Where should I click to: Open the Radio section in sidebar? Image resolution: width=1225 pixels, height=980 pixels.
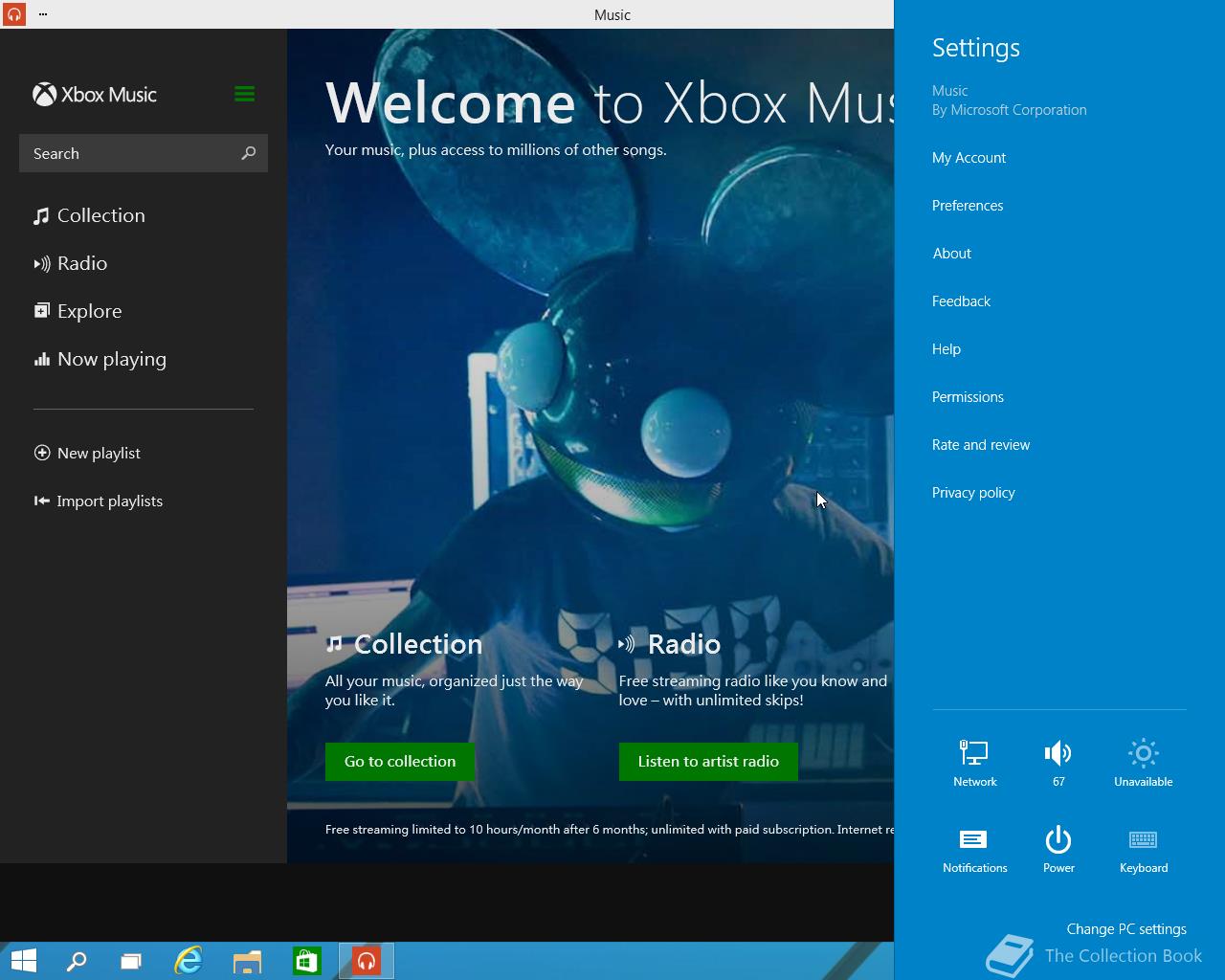(71, 263)
